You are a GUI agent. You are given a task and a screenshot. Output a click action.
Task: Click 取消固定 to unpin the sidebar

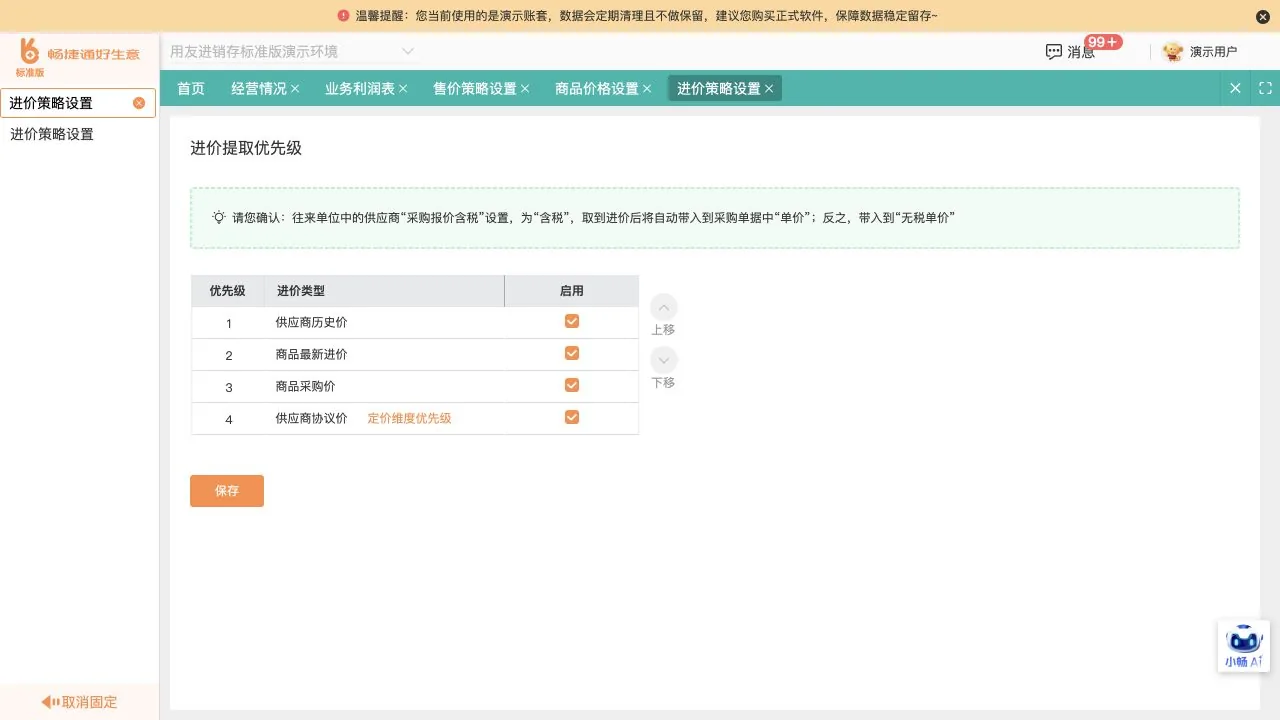coord(79,702)
